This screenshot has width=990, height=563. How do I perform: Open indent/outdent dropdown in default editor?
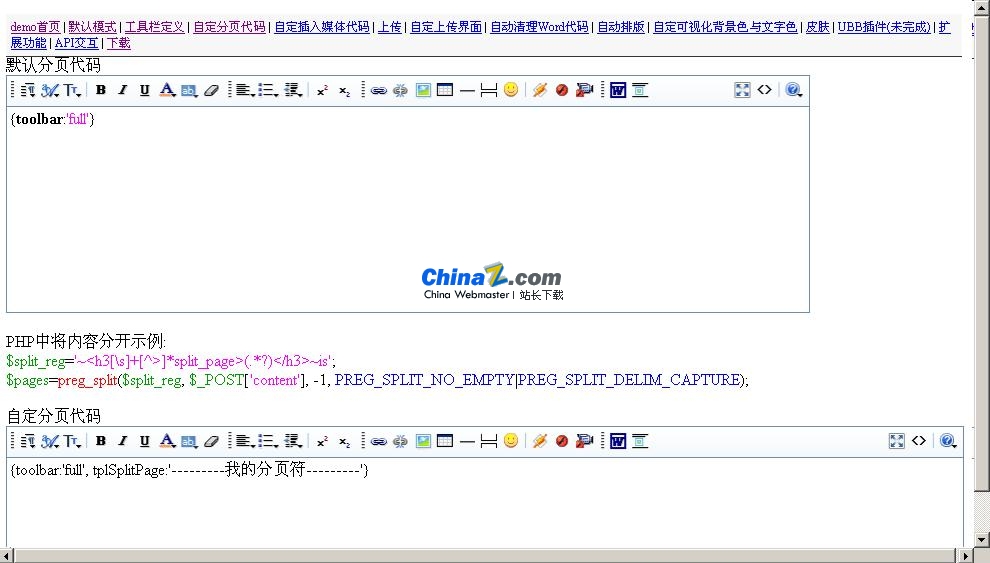[x=292, y=90]
